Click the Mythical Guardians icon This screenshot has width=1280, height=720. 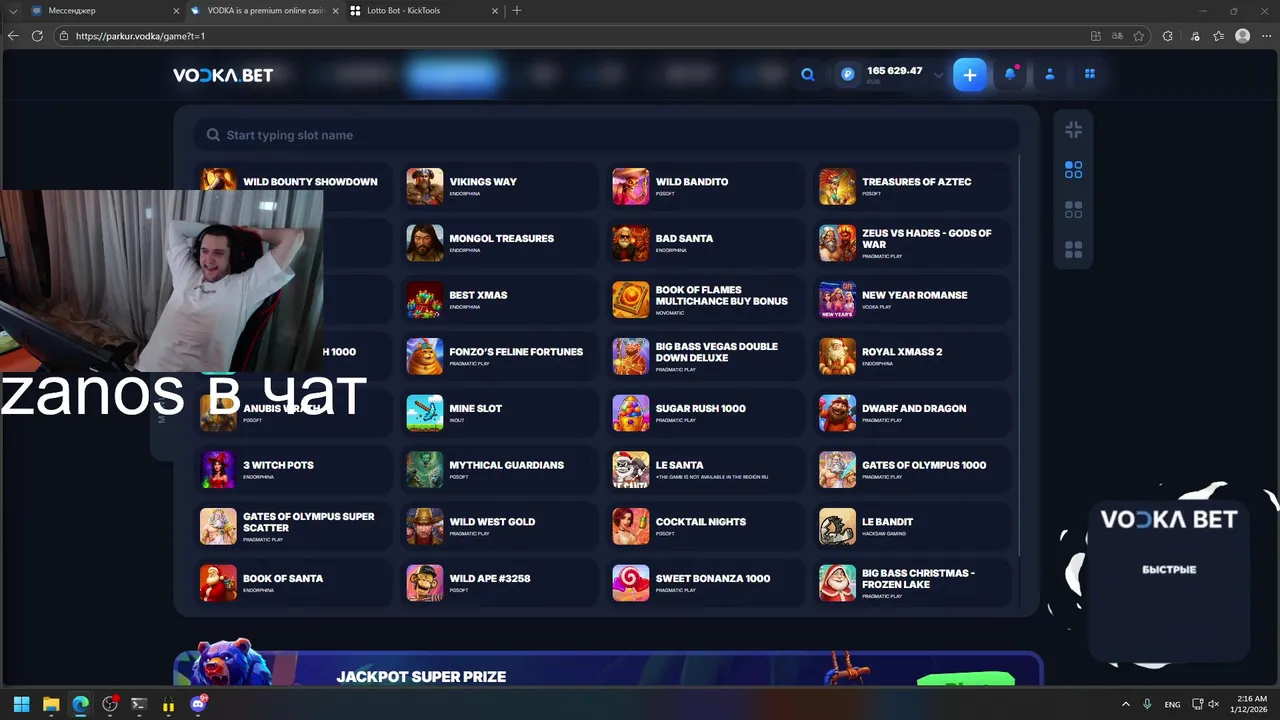425,470
